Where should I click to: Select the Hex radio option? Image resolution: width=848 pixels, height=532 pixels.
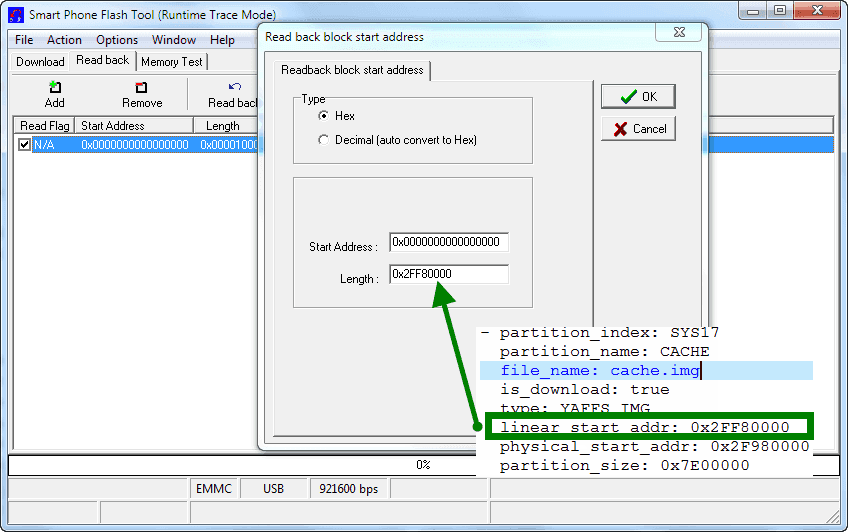pyautogui.click(x=323, y=116)
